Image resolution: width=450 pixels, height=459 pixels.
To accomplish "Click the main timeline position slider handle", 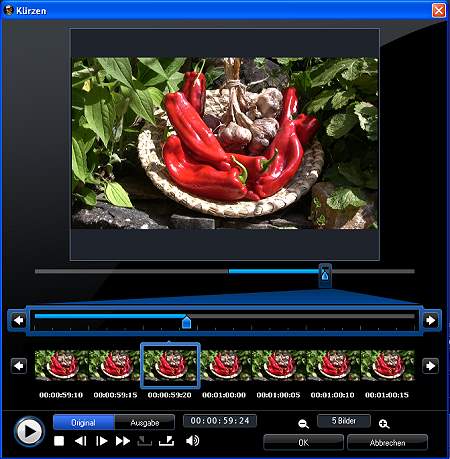I will [x=325, y=275].
